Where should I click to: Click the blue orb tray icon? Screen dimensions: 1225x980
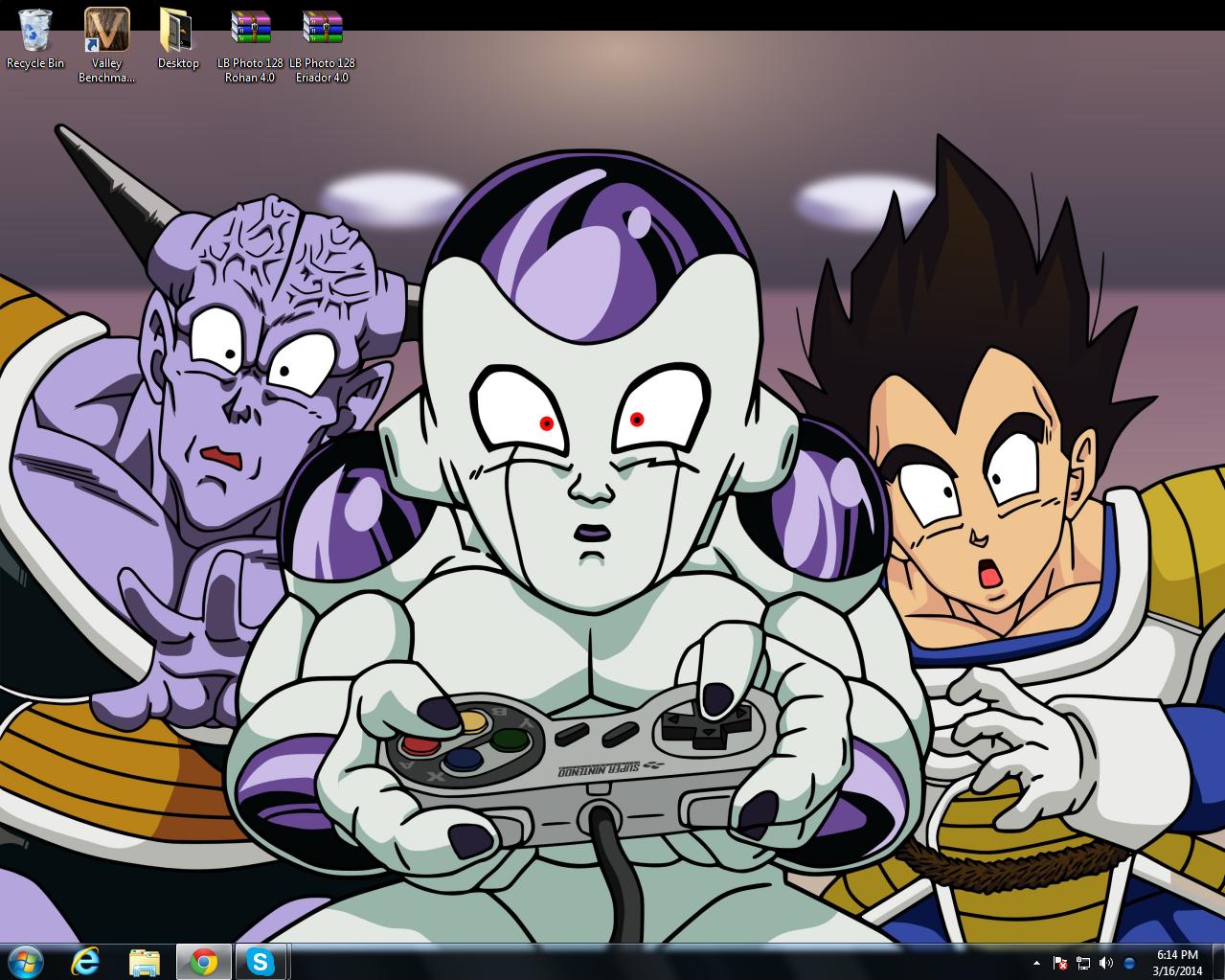(x=1129, y=963)
